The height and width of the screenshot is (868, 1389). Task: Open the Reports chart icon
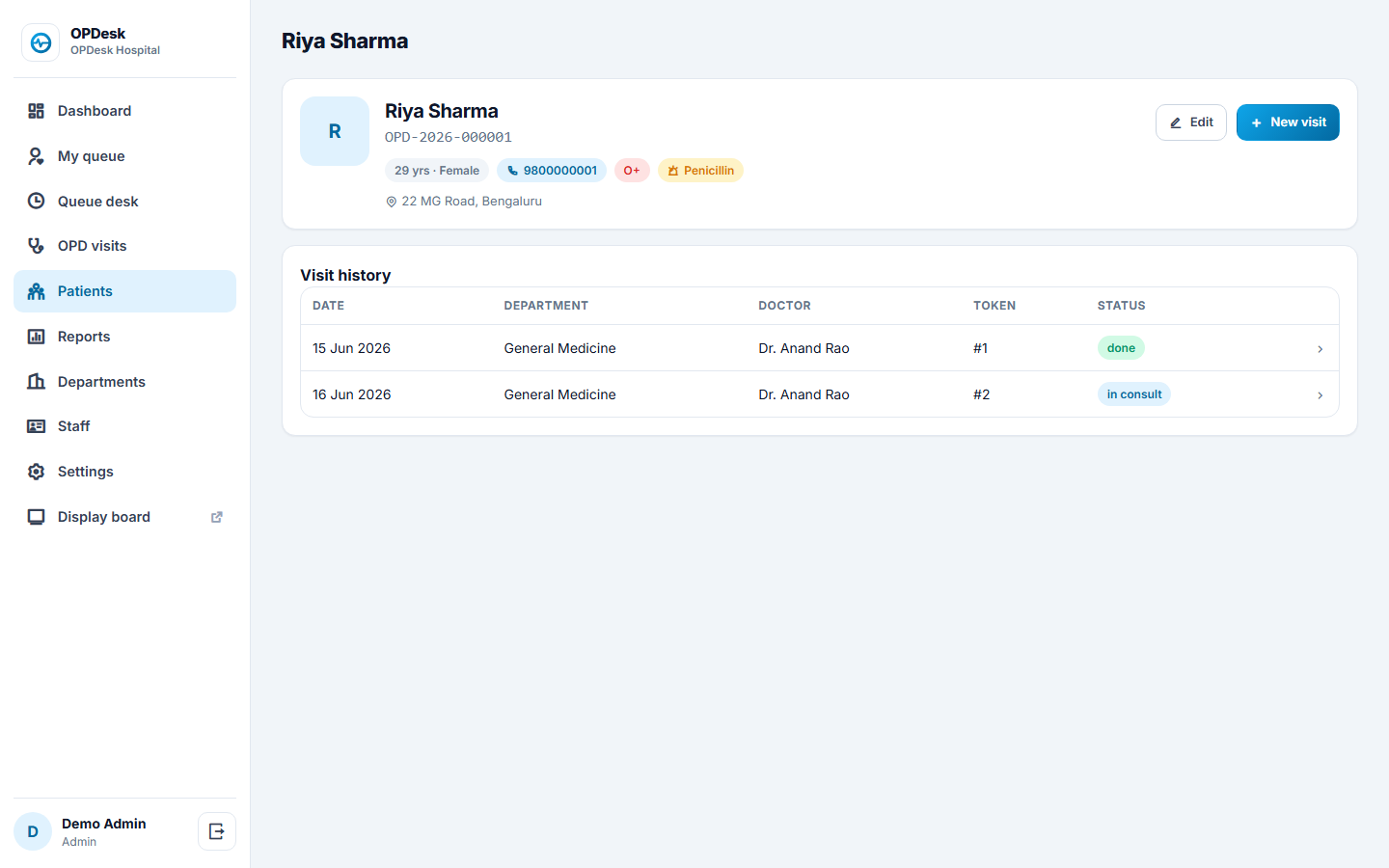[36, 337]
